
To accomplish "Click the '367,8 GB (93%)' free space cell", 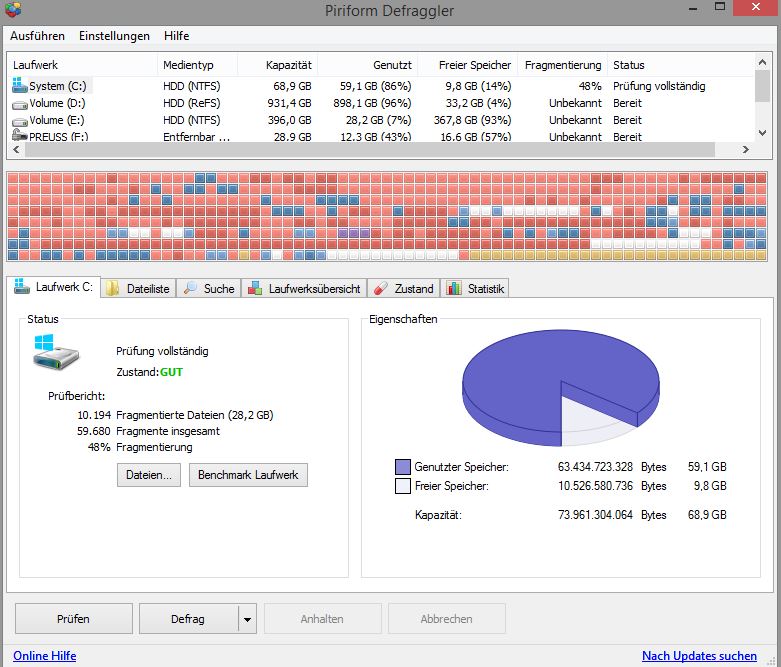I will click(x=472, y=120).
